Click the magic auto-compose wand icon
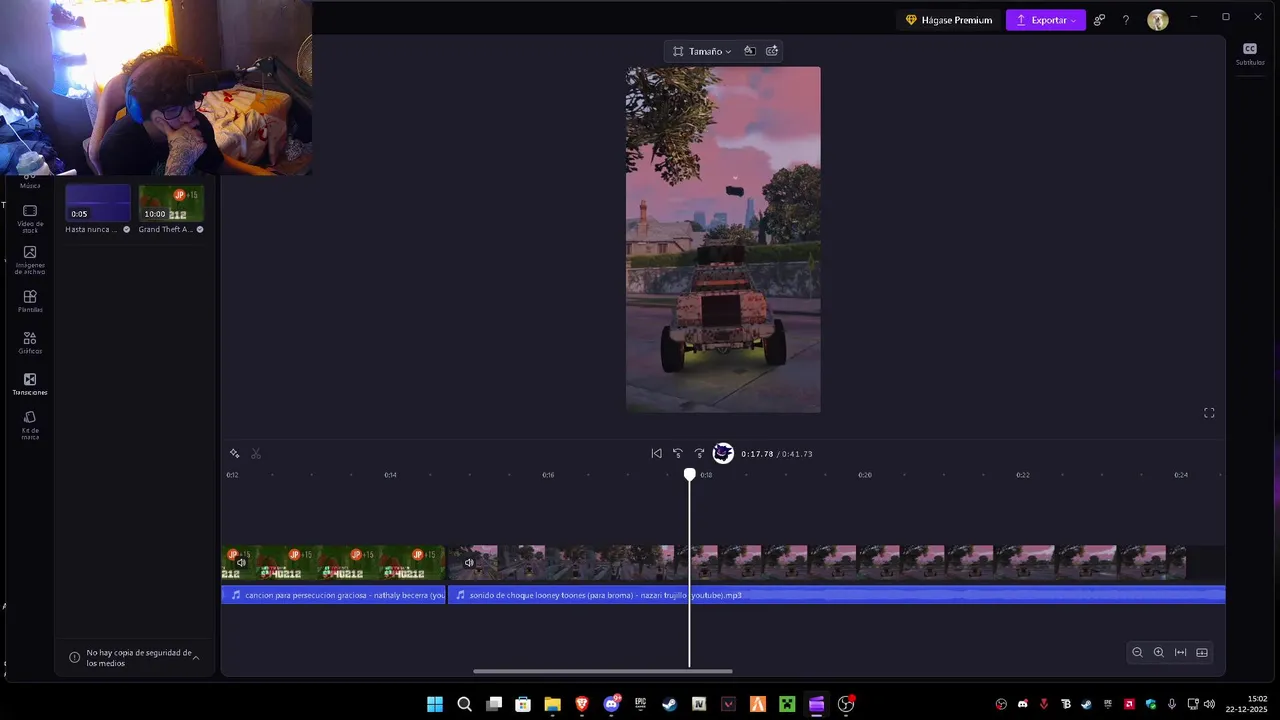The image size is (1280, 720). [234, 454]
